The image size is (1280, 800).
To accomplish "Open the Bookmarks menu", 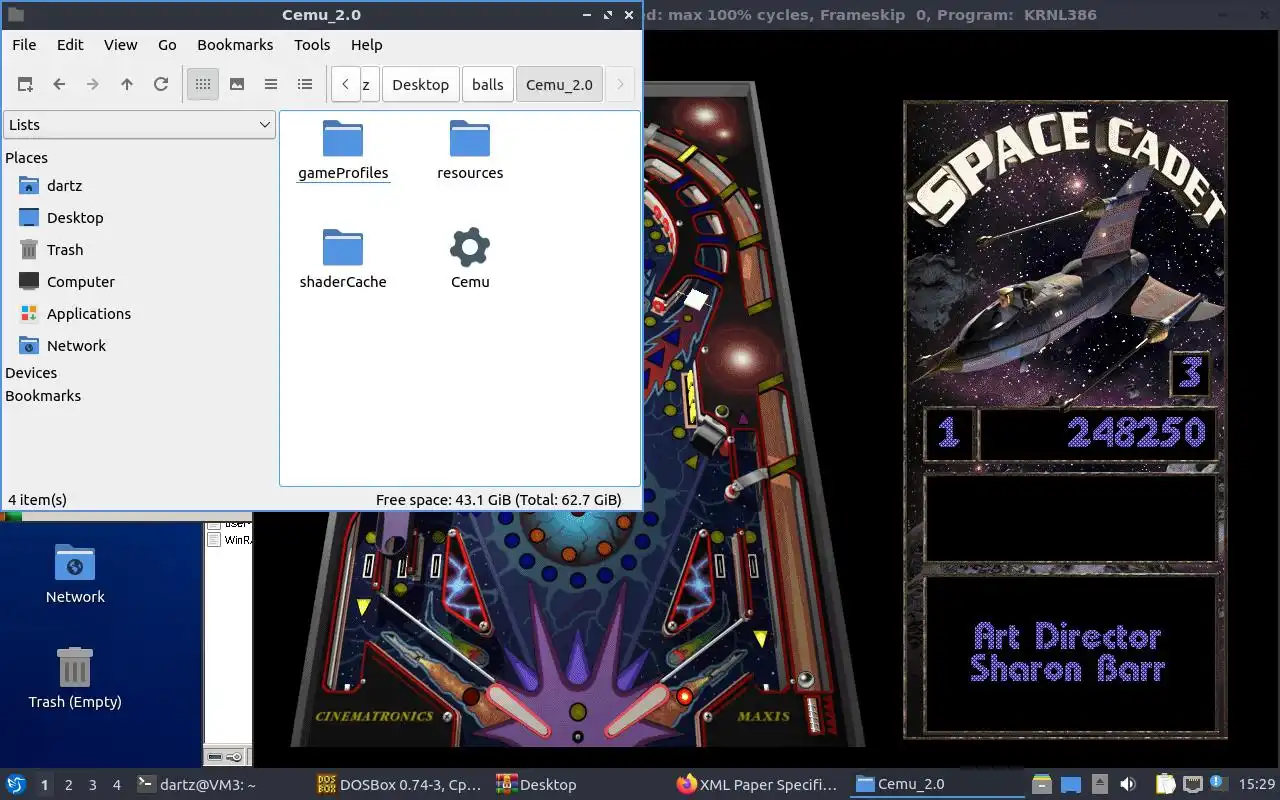I will click(235, 45).
